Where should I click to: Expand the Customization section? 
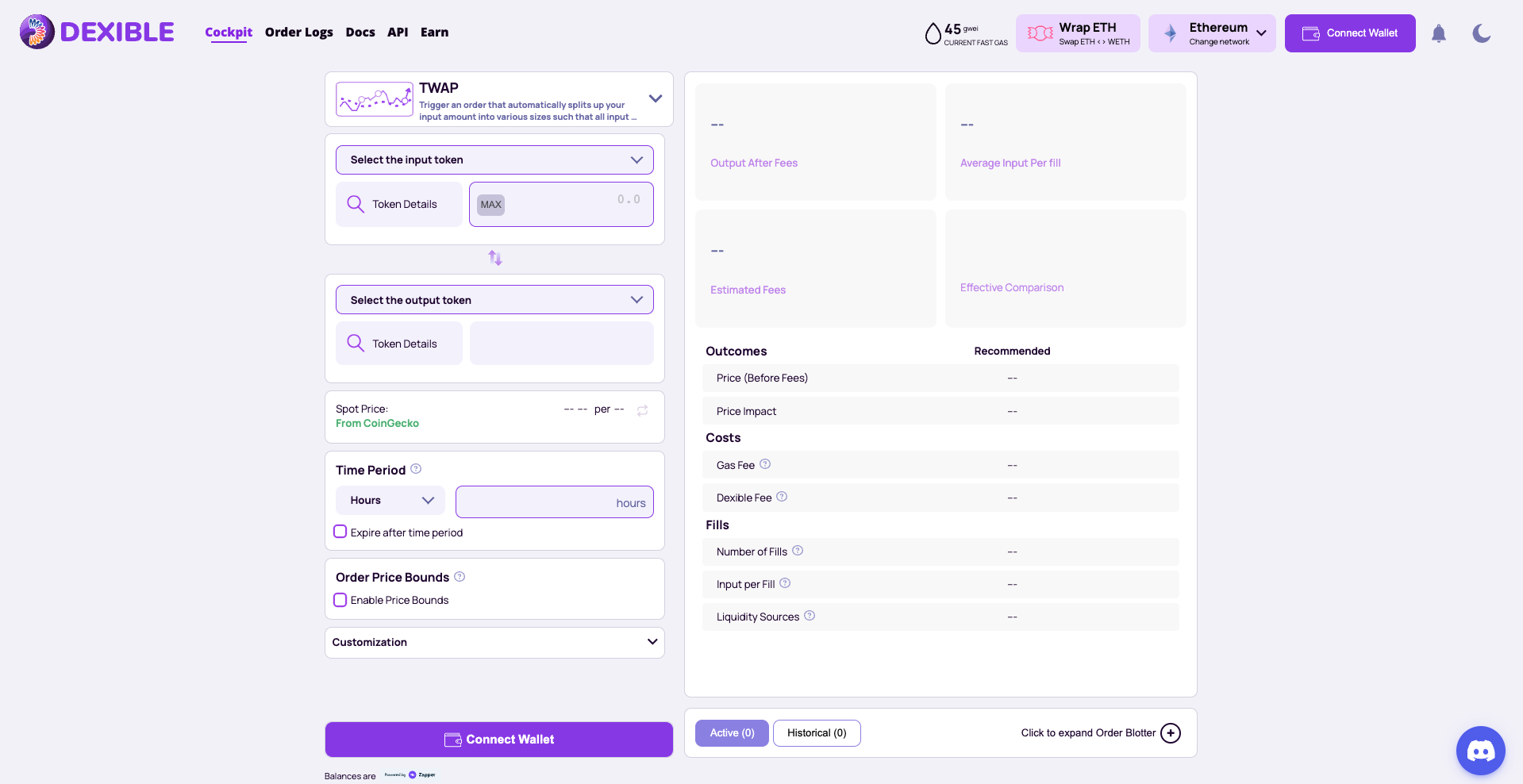(x=494, y=643)
